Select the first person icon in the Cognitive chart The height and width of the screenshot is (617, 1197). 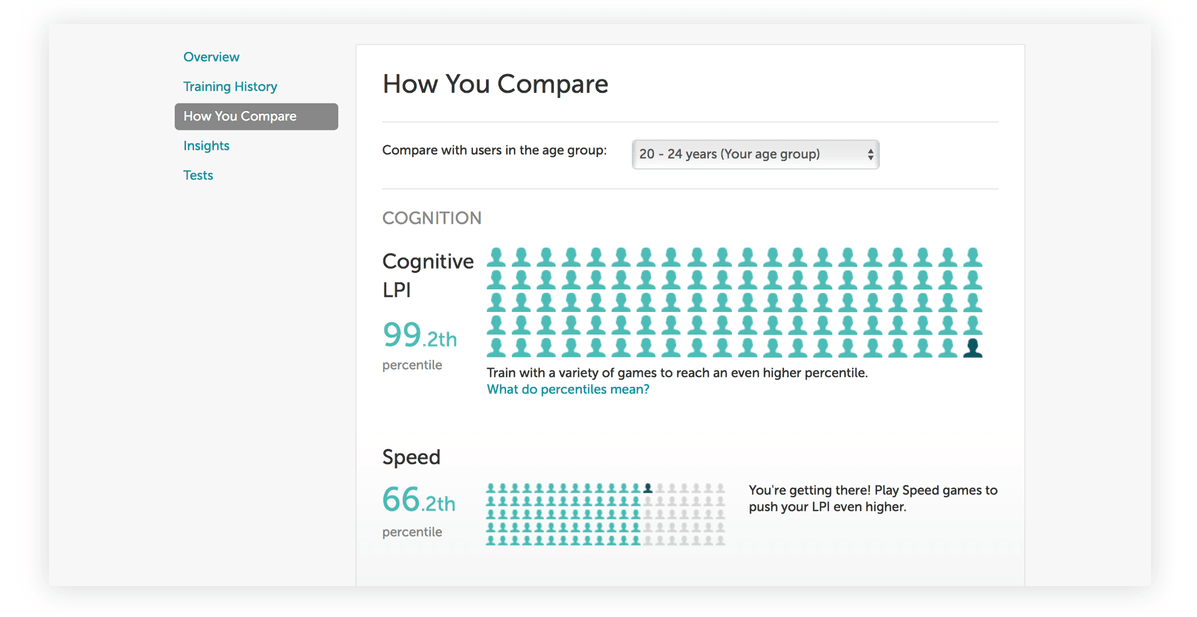point(496,257)
